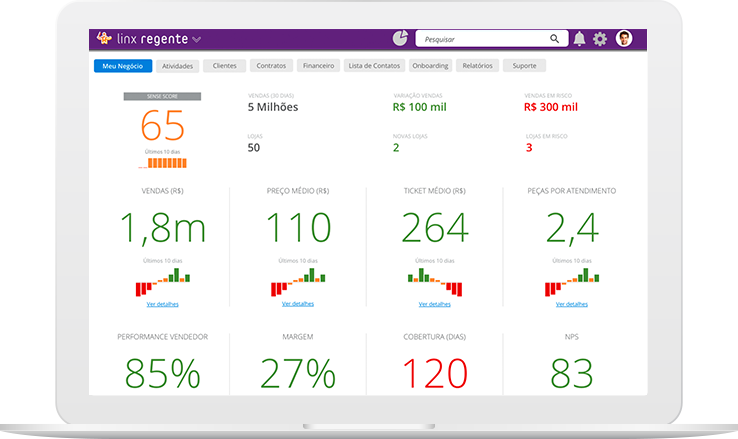Select the Meu Negócio tab
Viewport: 738px width, 439px height.
[123, 66]
